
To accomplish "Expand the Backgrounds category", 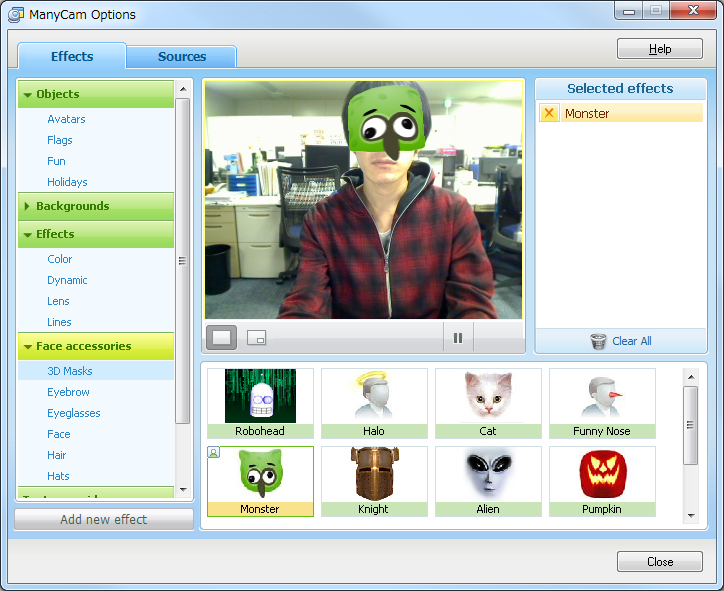I will pos(96,206).
